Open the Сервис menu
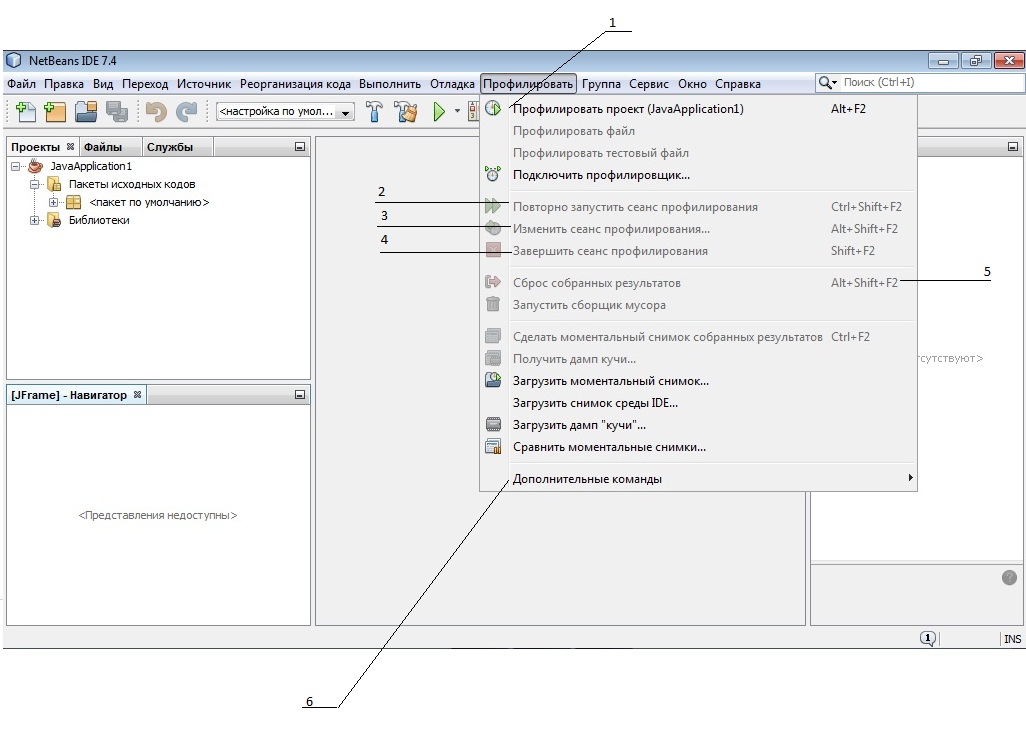Image resolution: width=1026 pixels, height=753 pixels. 648,84
